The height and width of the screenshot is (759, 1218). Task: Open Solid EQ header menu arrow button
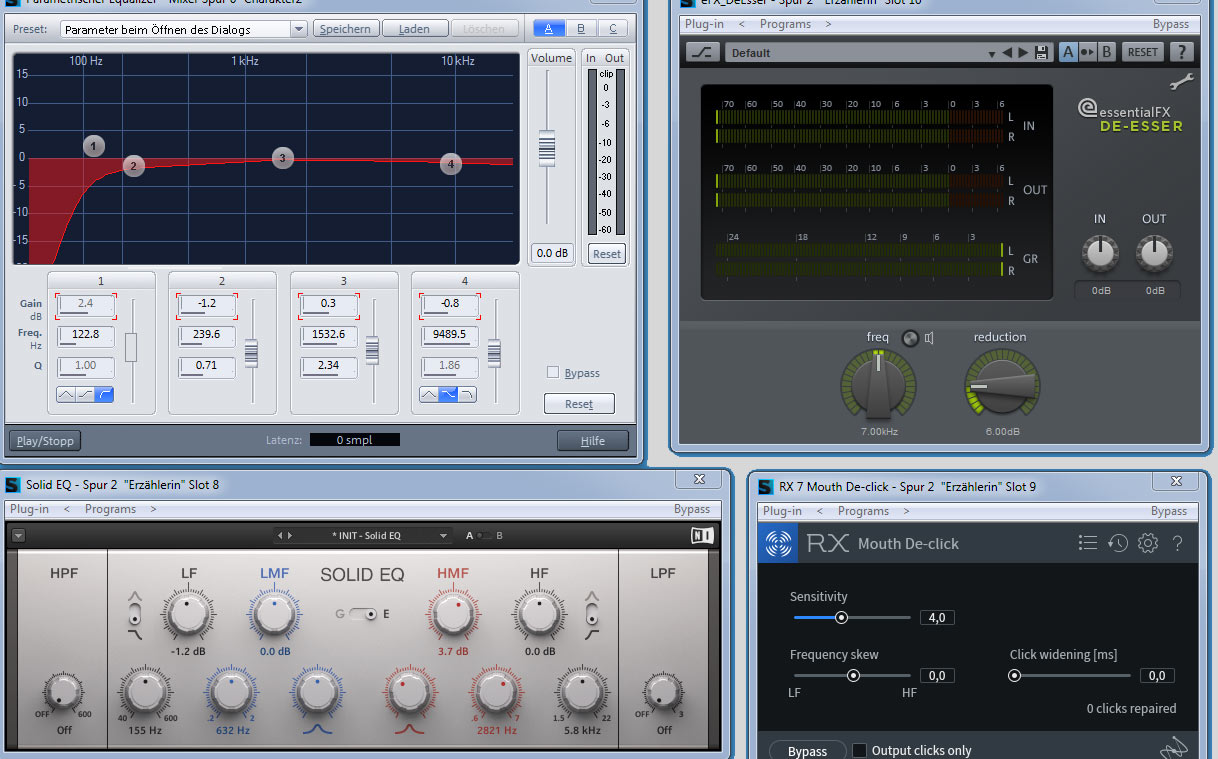[18, 536]
